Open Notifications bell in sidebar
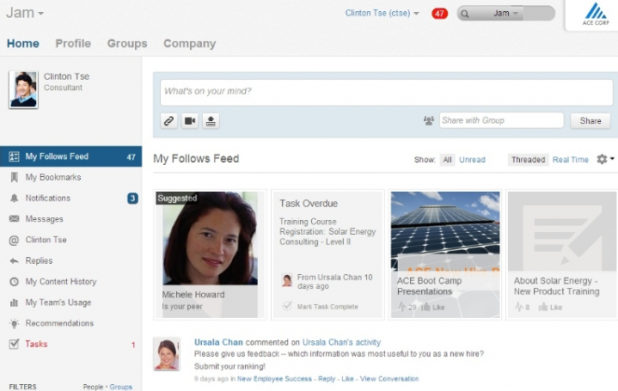 point(14,198)
